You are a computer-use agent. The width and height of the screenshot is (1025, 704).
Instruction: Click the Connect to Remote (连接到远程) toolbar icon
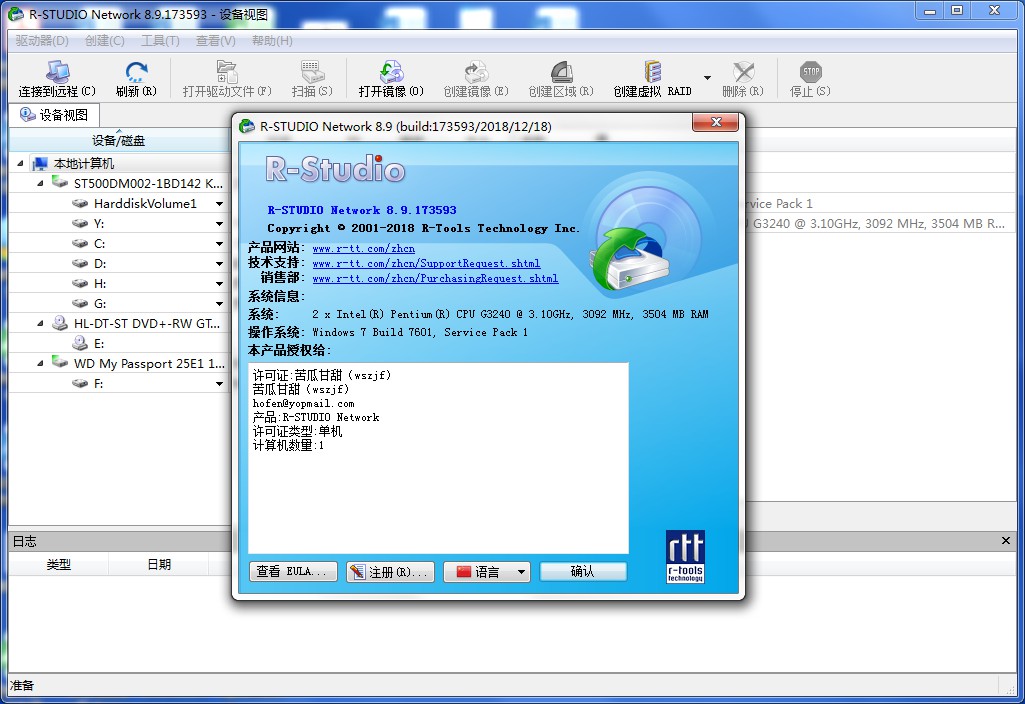coord(58,71)
